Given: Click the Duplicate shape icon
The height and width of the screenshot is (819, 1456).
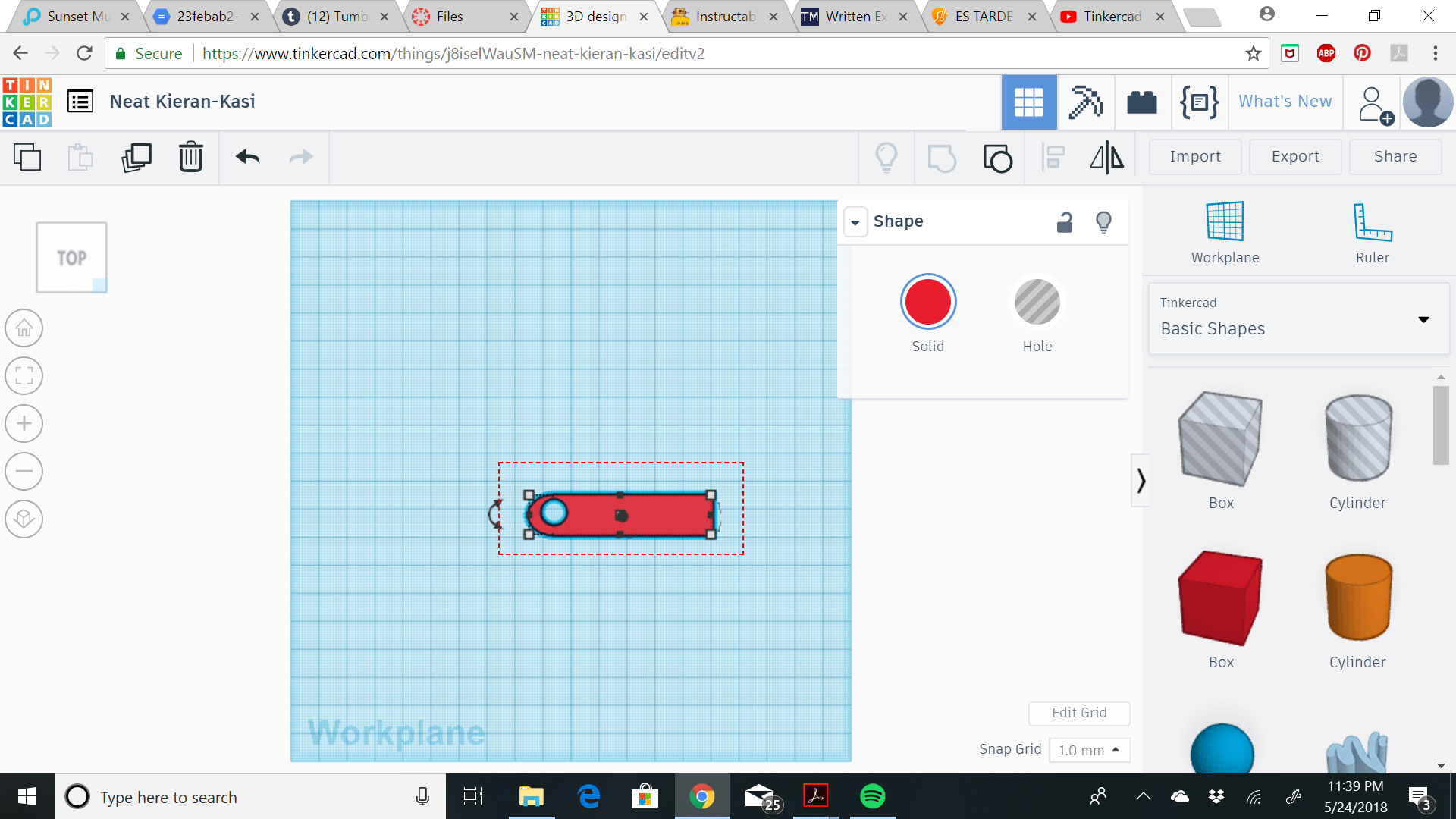Looking at the screenshot, I should pyautogui.click(x=136, y=156).
